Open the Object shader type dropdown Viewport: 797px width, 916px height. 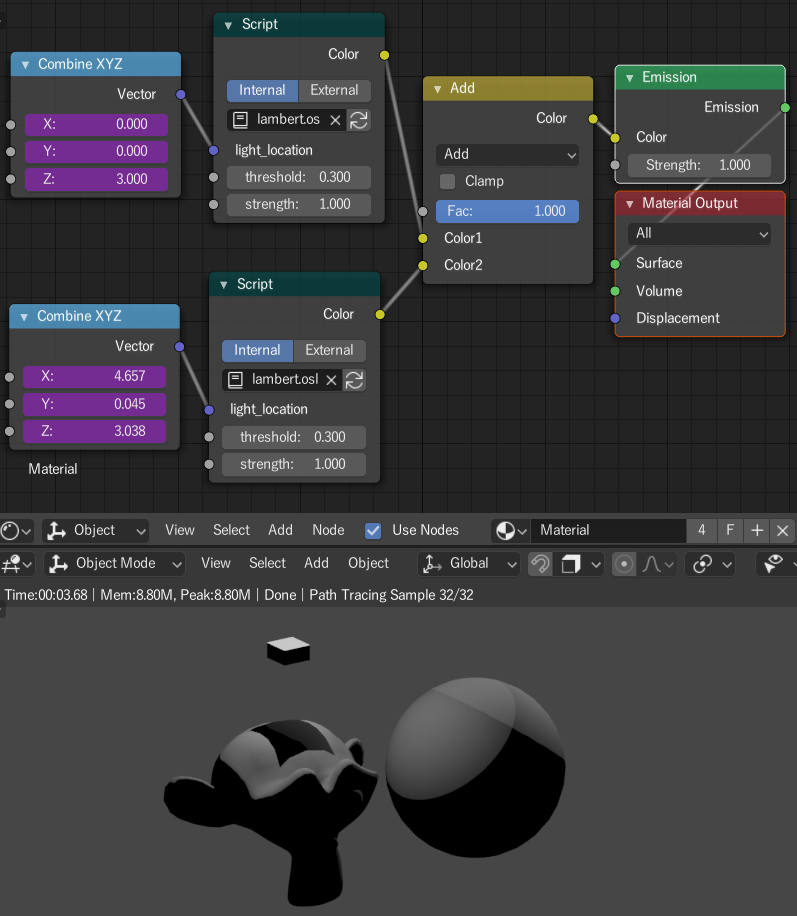click(96, 530)
